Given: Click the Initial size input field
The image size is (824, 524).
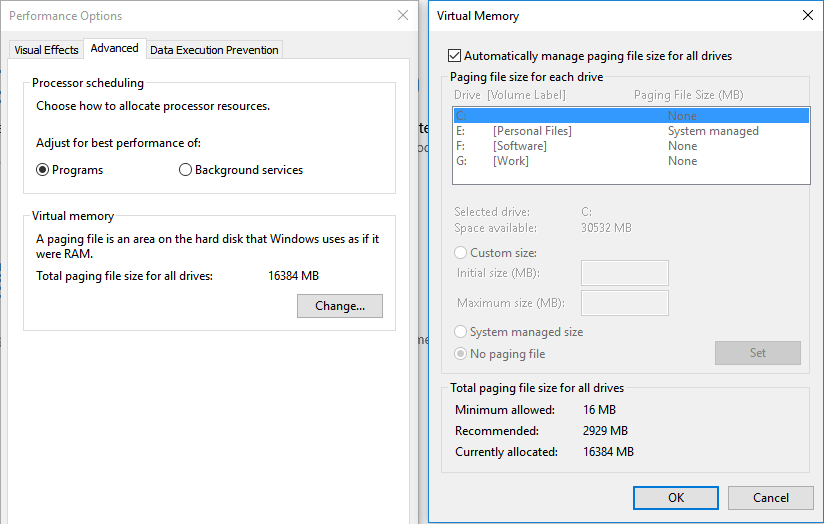Looking at the screenshot, I should [624, 273].
